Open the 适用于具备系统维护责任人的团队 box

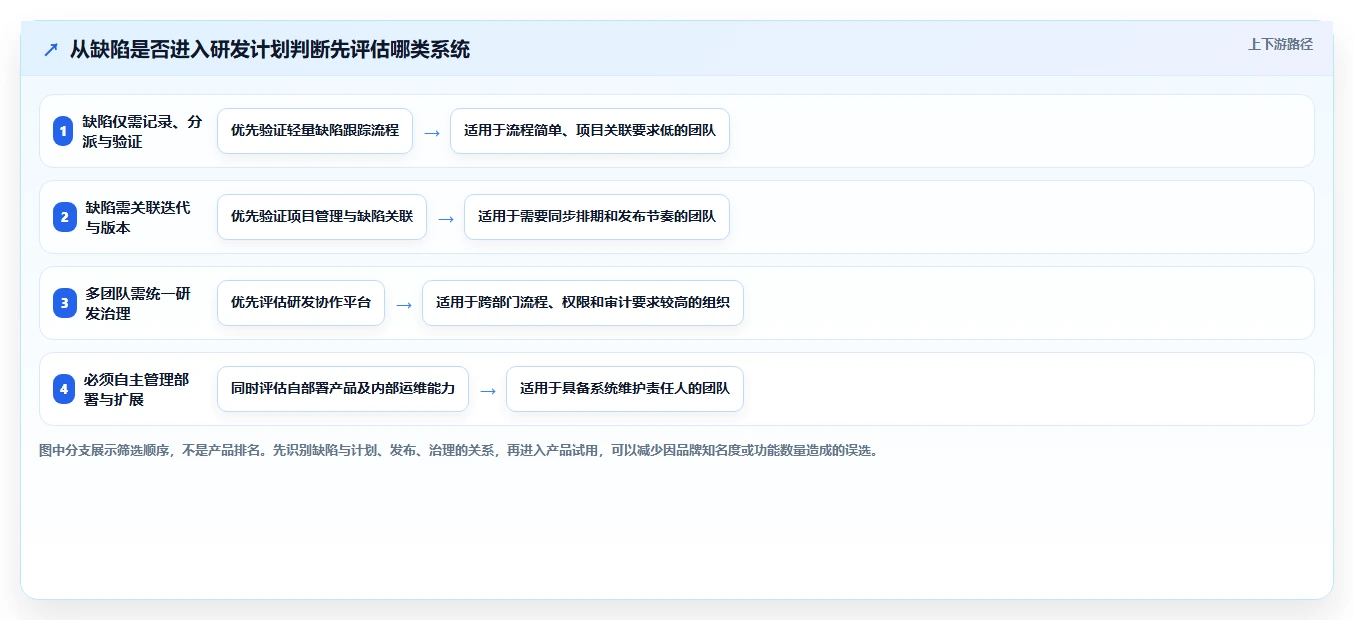point(625,389)
